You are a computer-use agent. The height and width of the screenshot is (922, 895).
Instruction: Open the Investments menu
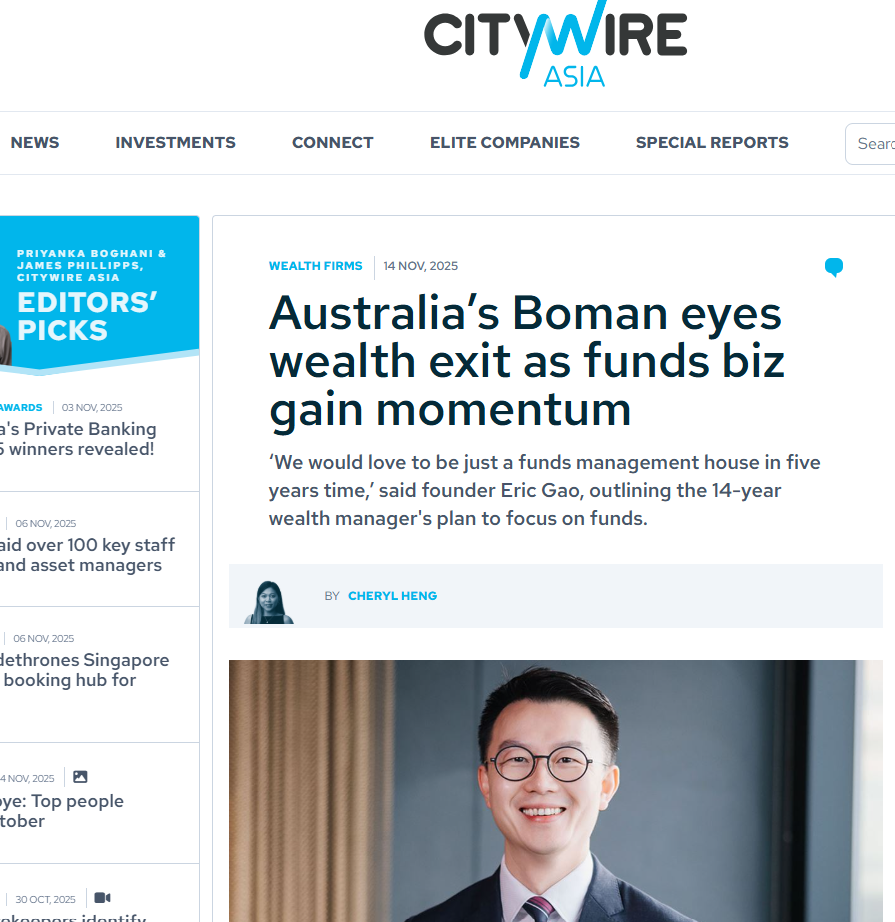(x=175, y=143)
